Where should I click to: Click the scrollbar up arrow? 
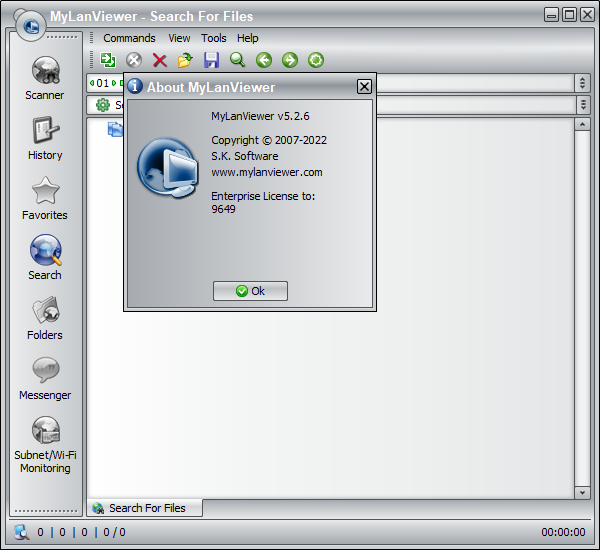[x=582, y=124]
